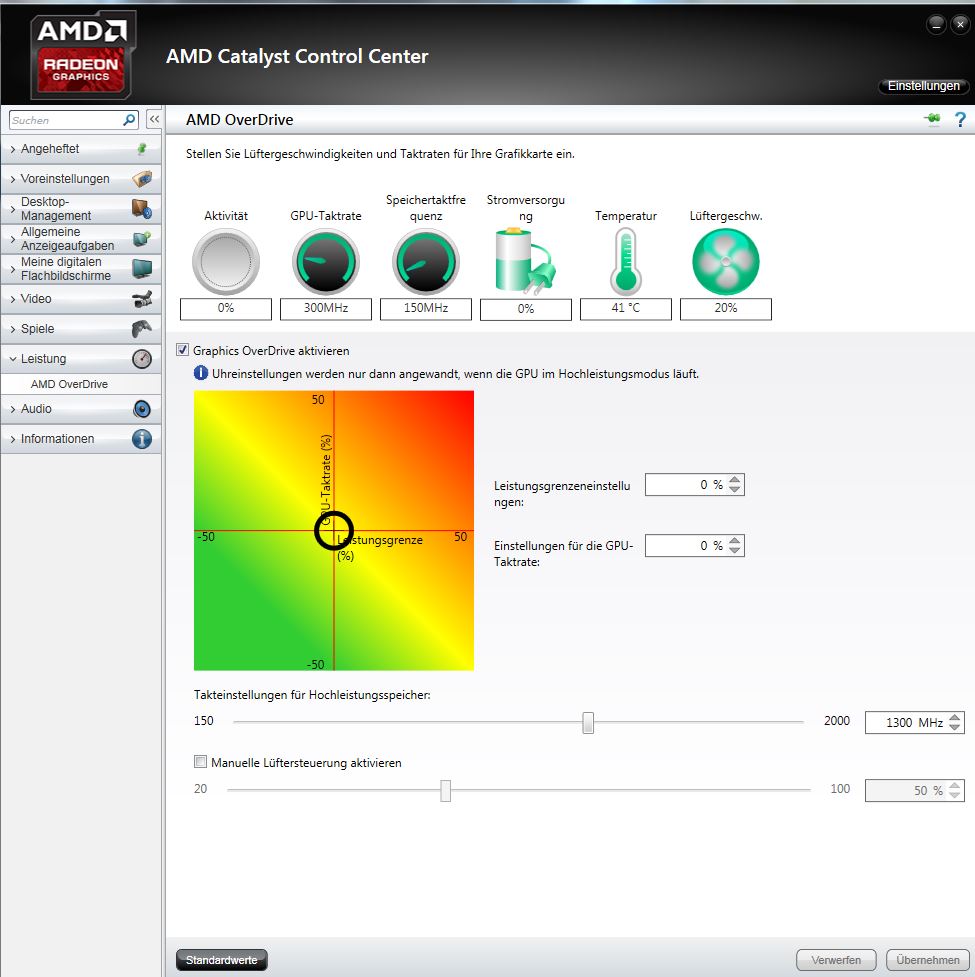
Task: Click the black circle marker in color graph
Action: pyautogui.click(x=334, y=531)
